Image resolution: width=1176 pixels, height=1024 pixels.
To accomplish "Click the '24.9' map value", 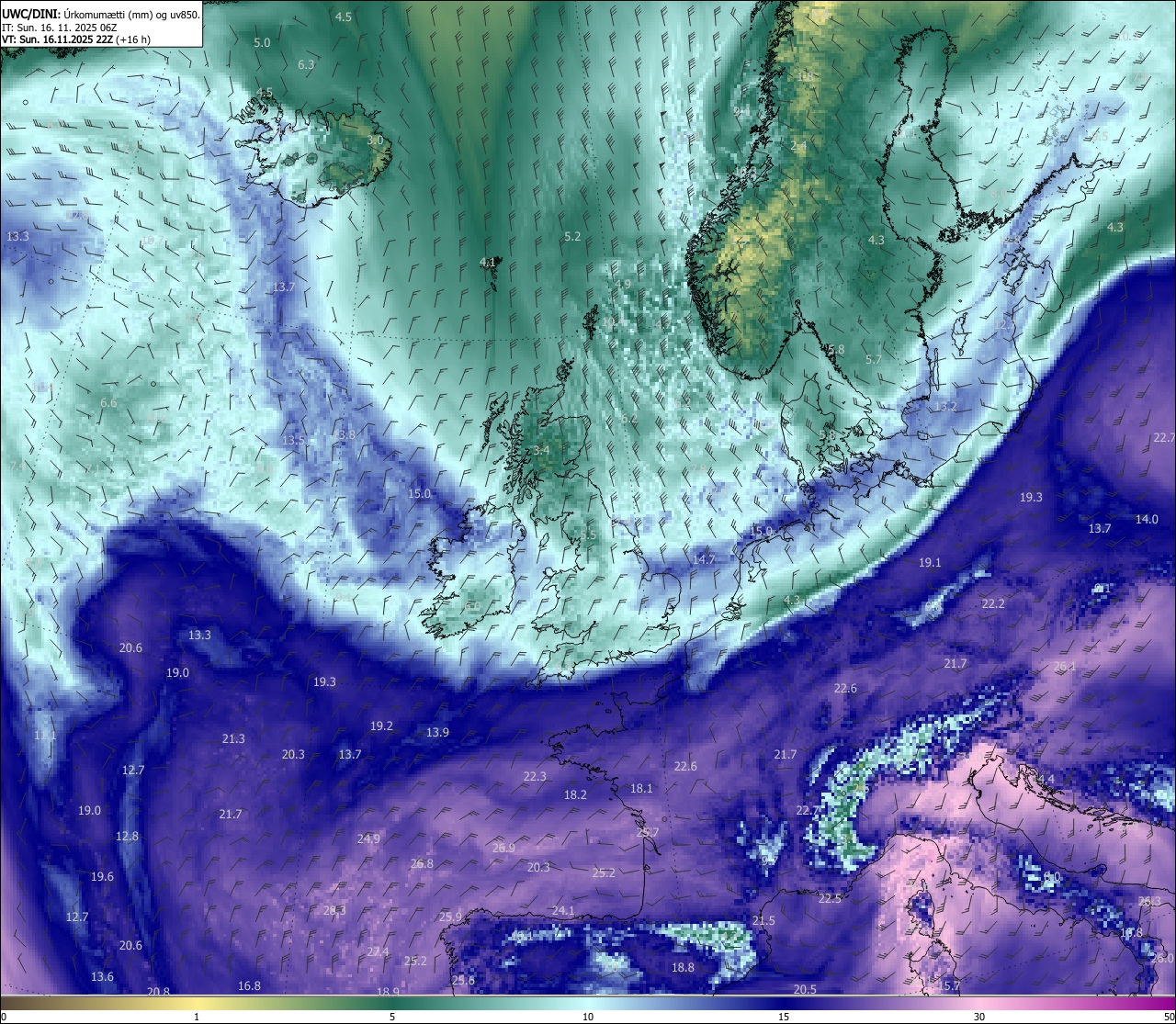I will coord(368,838).
